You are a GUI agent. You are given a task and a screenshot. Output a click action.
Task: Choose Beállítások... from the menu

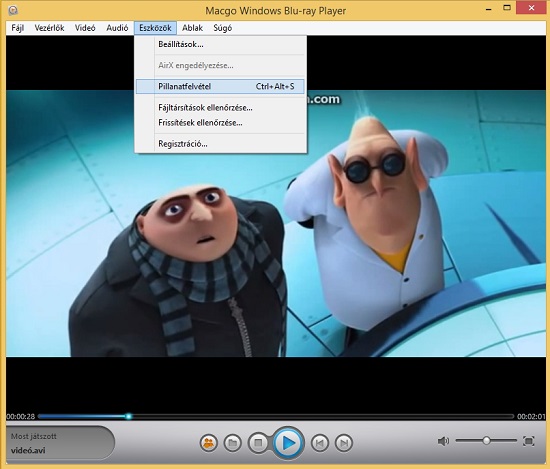220,44
